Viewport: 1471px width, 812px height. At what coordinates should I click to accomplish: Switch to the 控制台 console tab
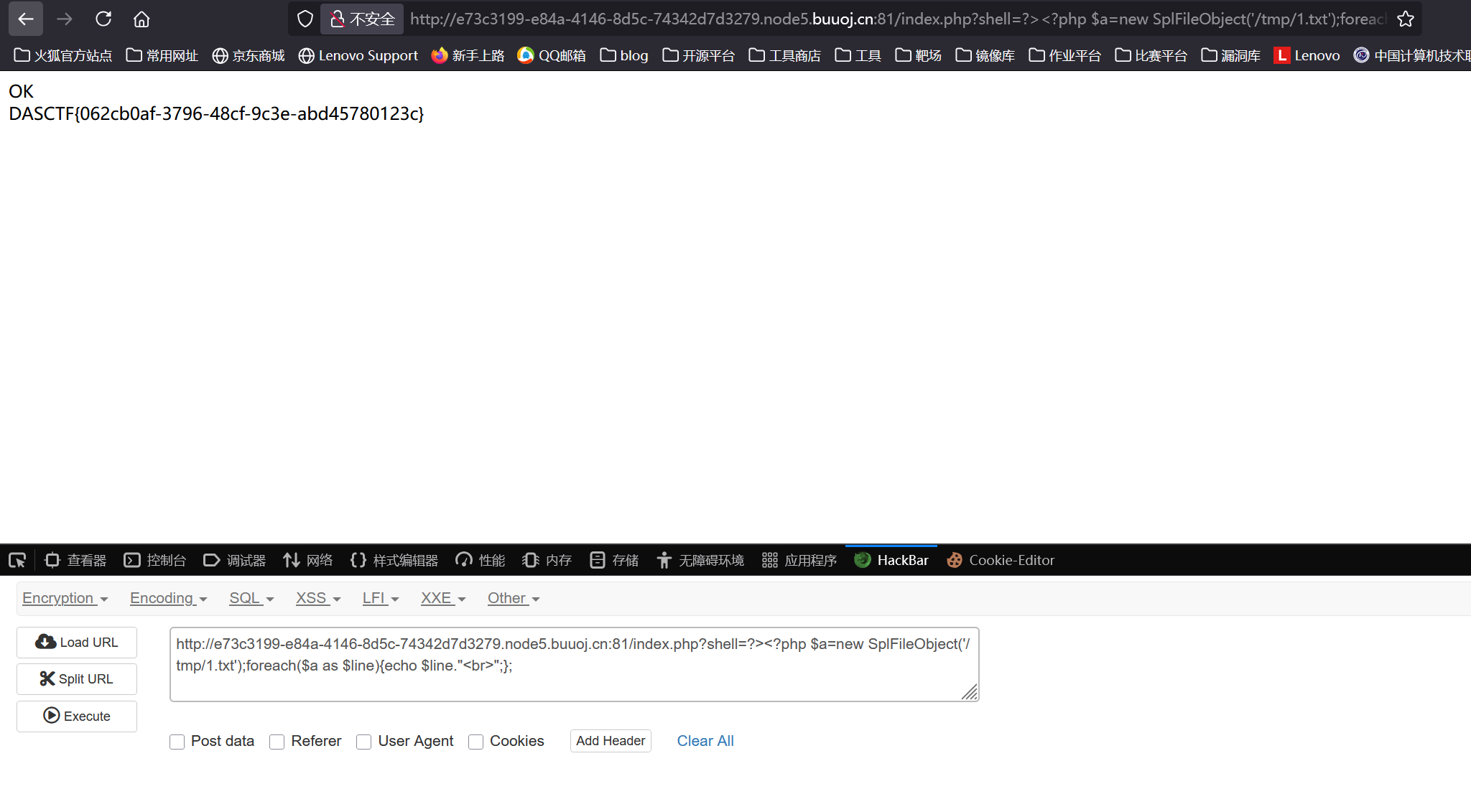coord(155,560)
